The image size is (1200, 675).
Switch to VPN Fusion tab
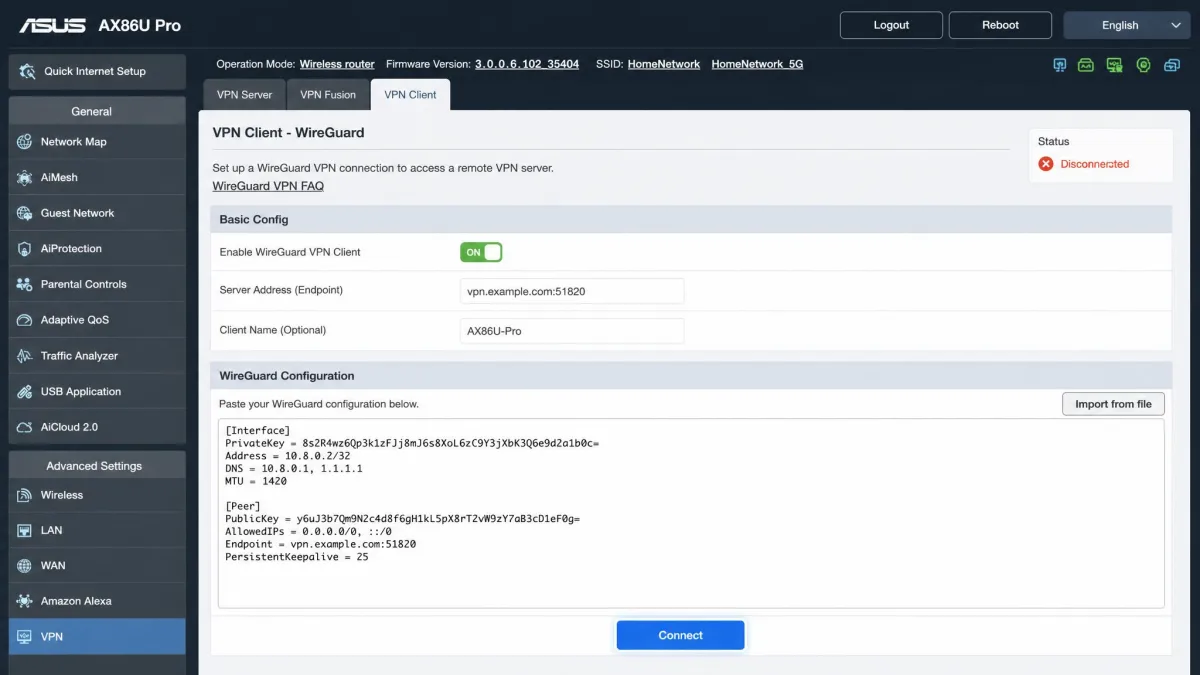(x=328, y=95)
